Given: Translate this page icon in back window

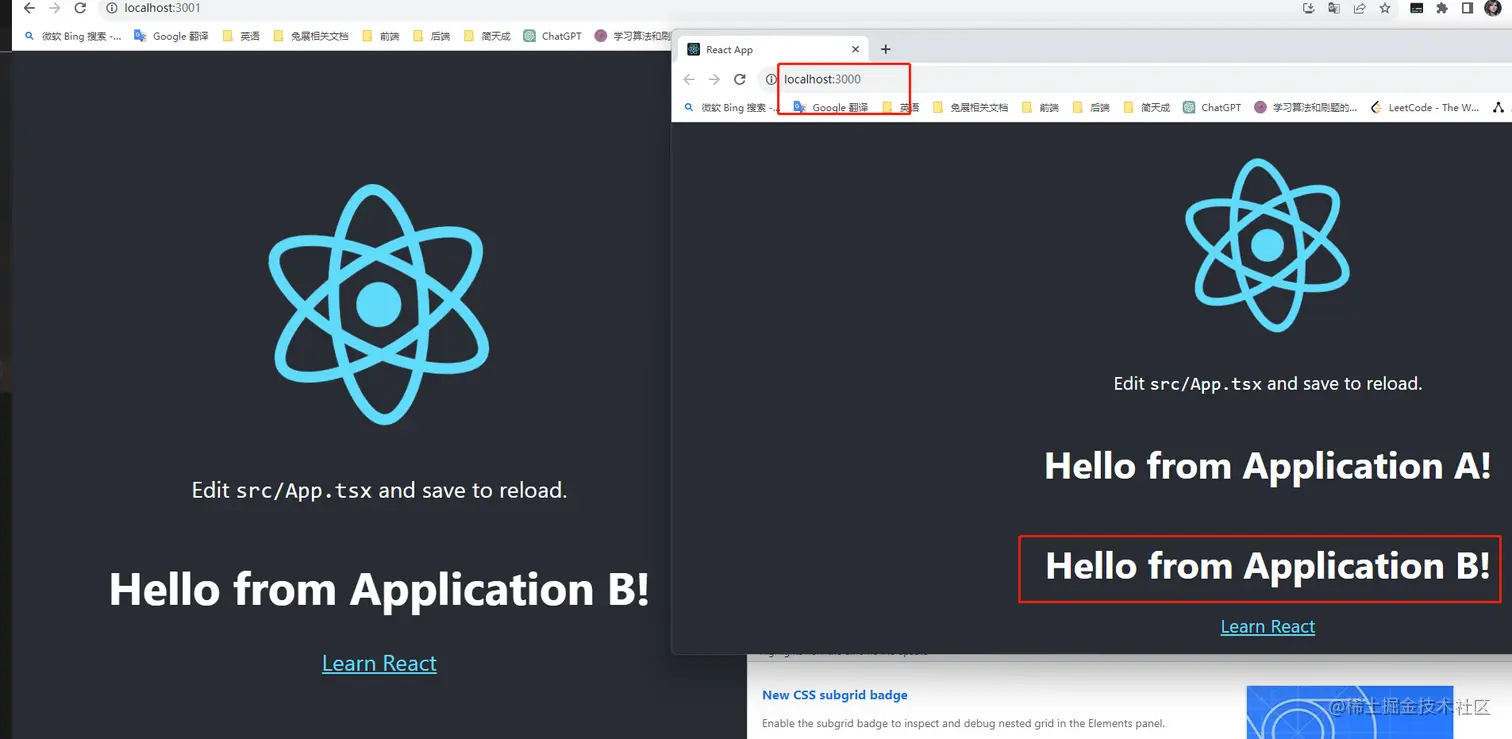Looking at the screenshot, I should (1334, 8).
